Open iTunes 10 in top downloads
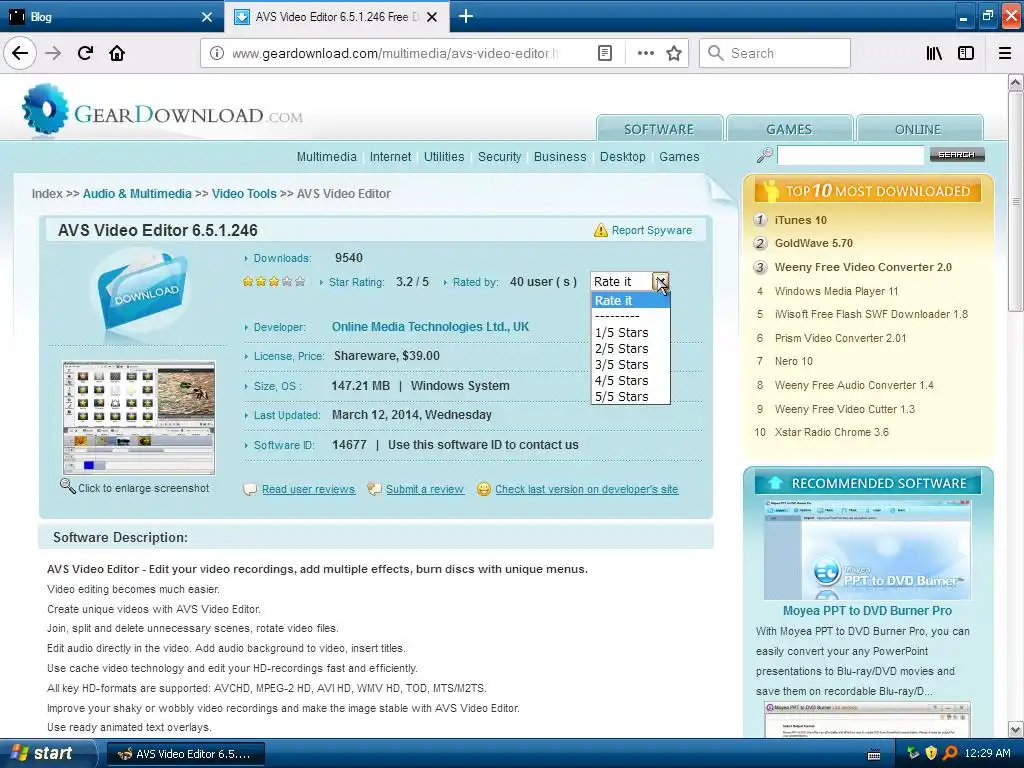This screenshot has height=768, width=1024. tap(801, 220)
